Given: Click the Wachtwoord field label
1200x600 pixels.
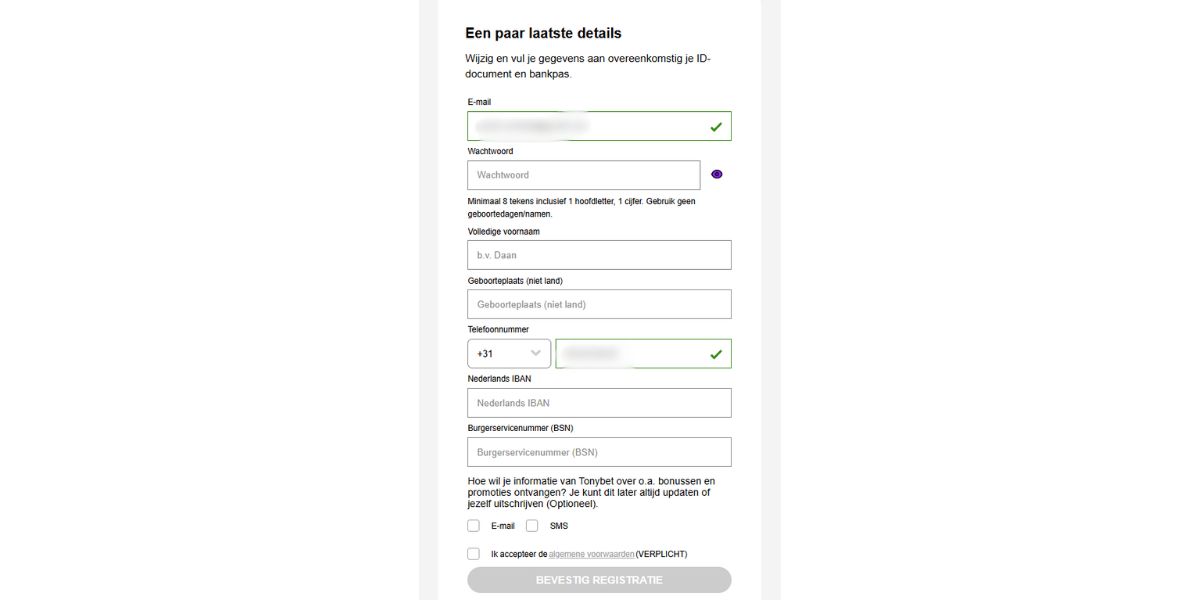Looking at the screenshot, I should [491, 151].
